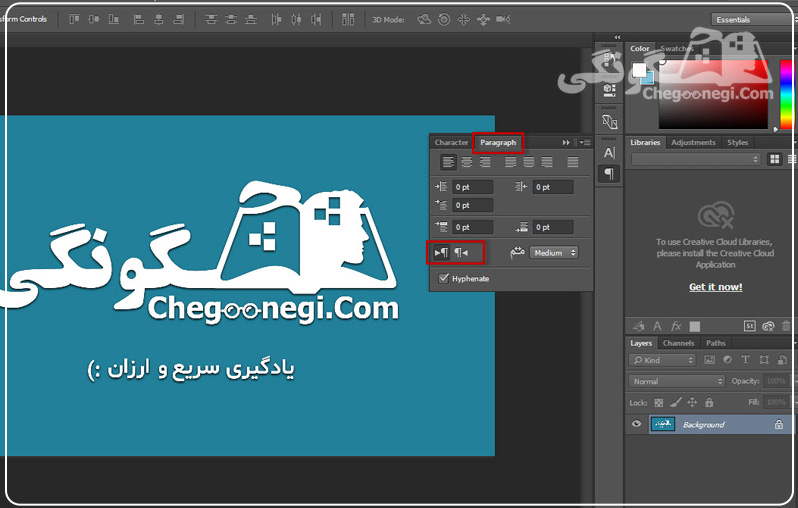Enable right-to-left paragraph direction

coord(461,252)
